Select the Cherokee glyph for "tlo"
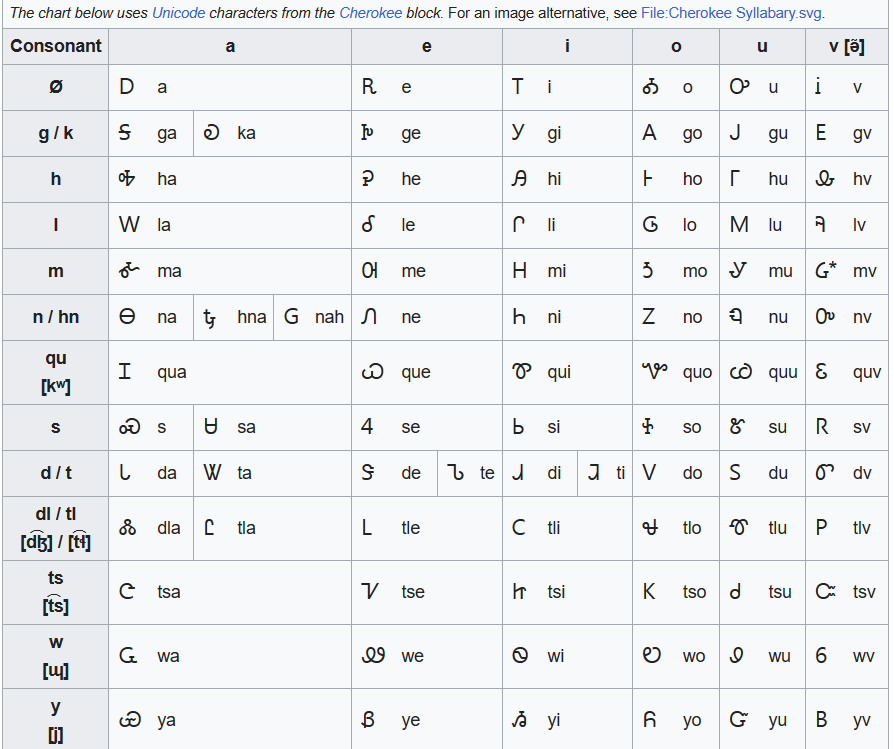The width and height of the screenshot is (894, 749). [x=651, y=528]
